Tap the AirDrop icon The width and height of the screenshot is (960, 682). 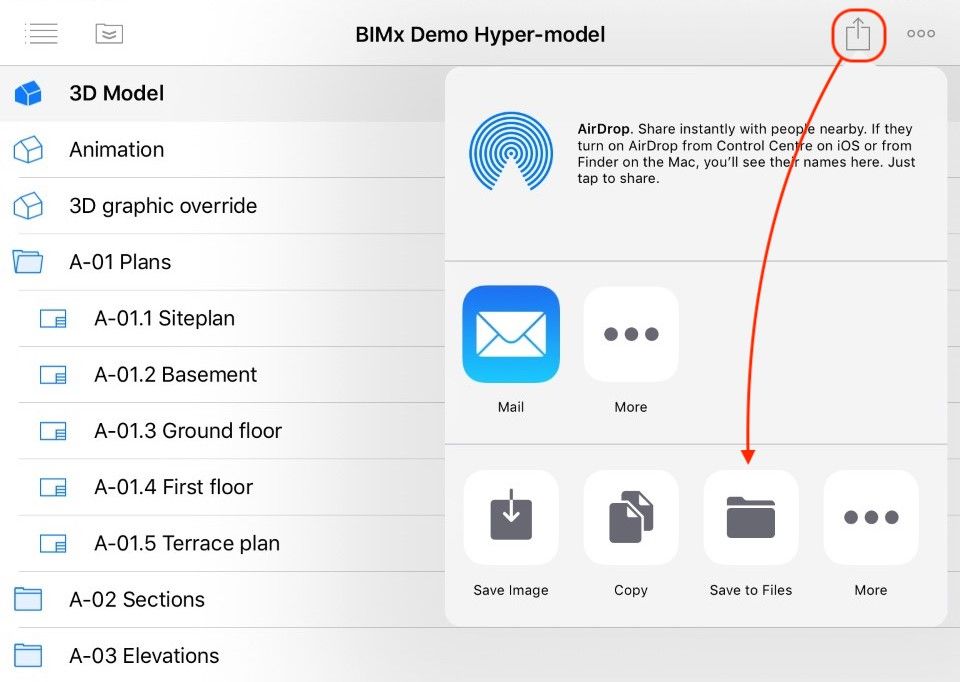(x=511, y=151)
